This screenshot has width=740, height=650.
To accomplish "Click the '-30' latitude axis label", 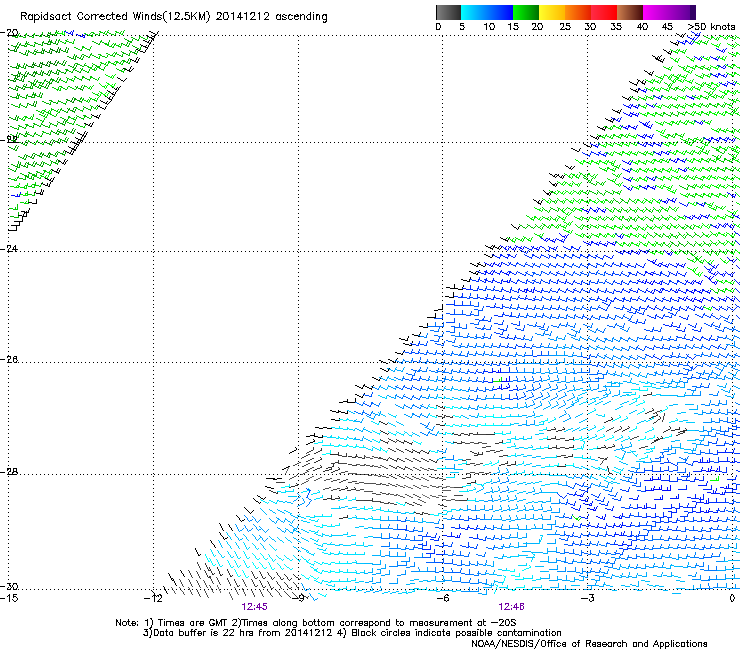I will coord(9,586).
